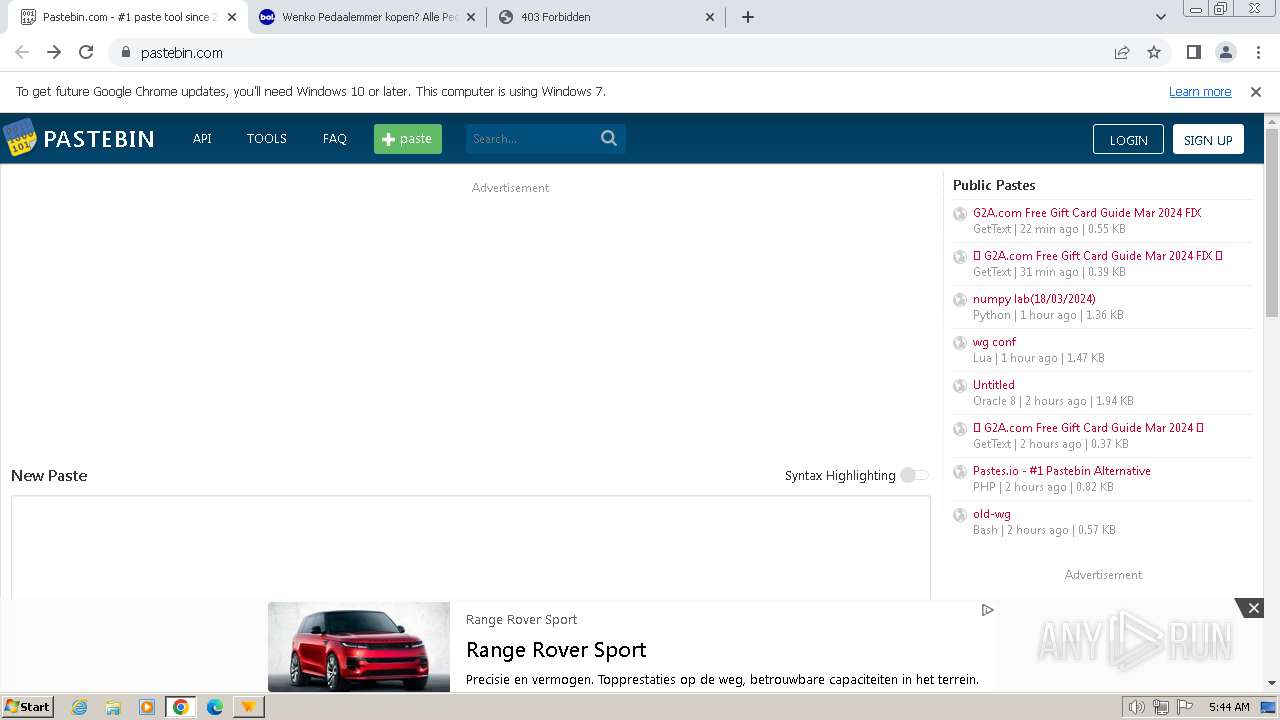This screenshot has height=720, width=1280.
Task: Close the Wenko Pedaalemmer tab
Action: coord(471,17)
